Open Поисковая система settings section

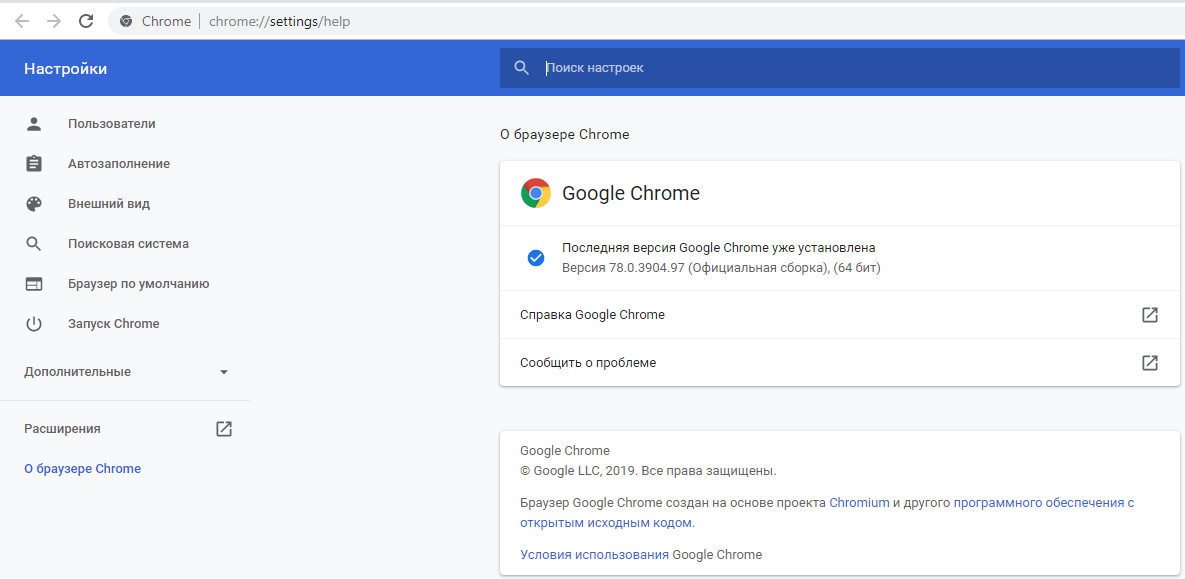click(x=128, y=244)
